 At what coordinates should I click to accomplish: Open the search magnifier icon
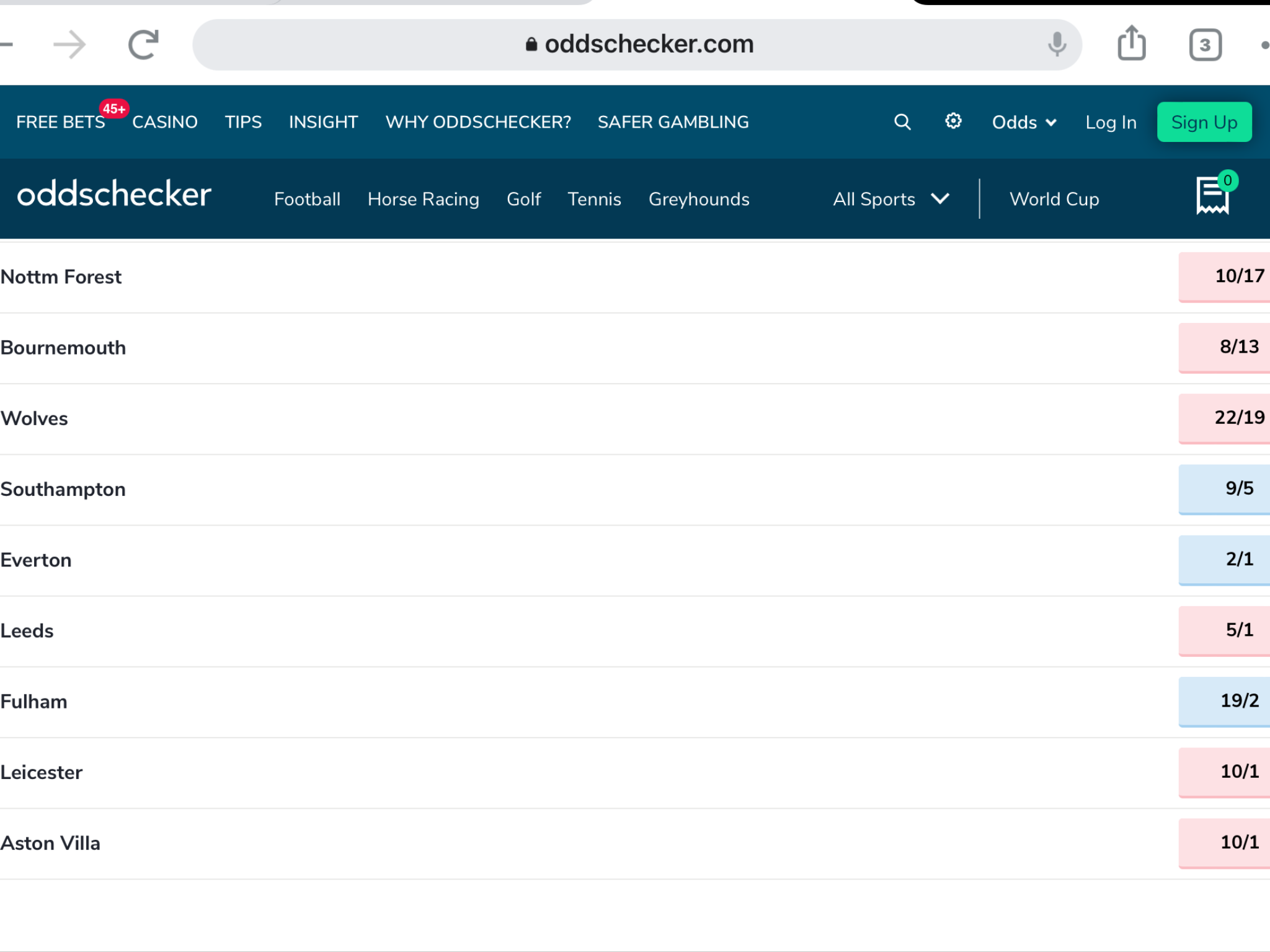tap(902, 122)
